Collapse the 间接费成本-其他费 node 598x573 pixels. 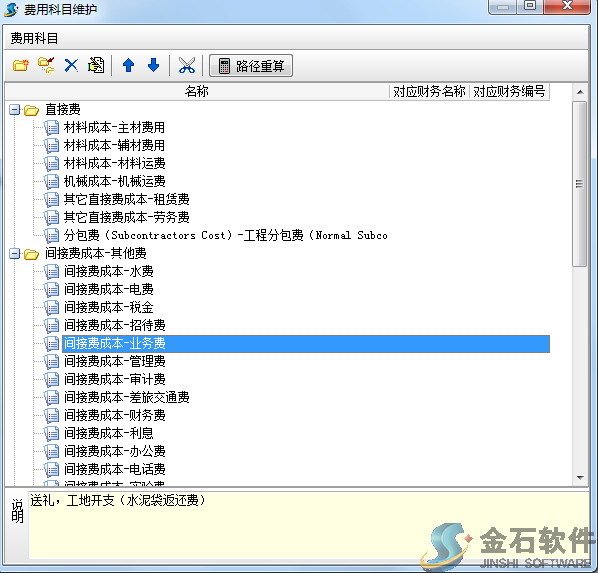(x=14, y=253)
